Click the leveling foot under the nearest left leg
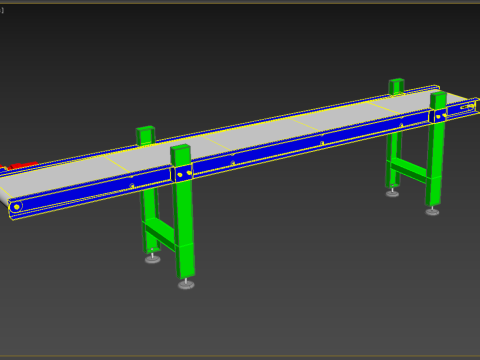480x360 pixels. pos(186,284)
